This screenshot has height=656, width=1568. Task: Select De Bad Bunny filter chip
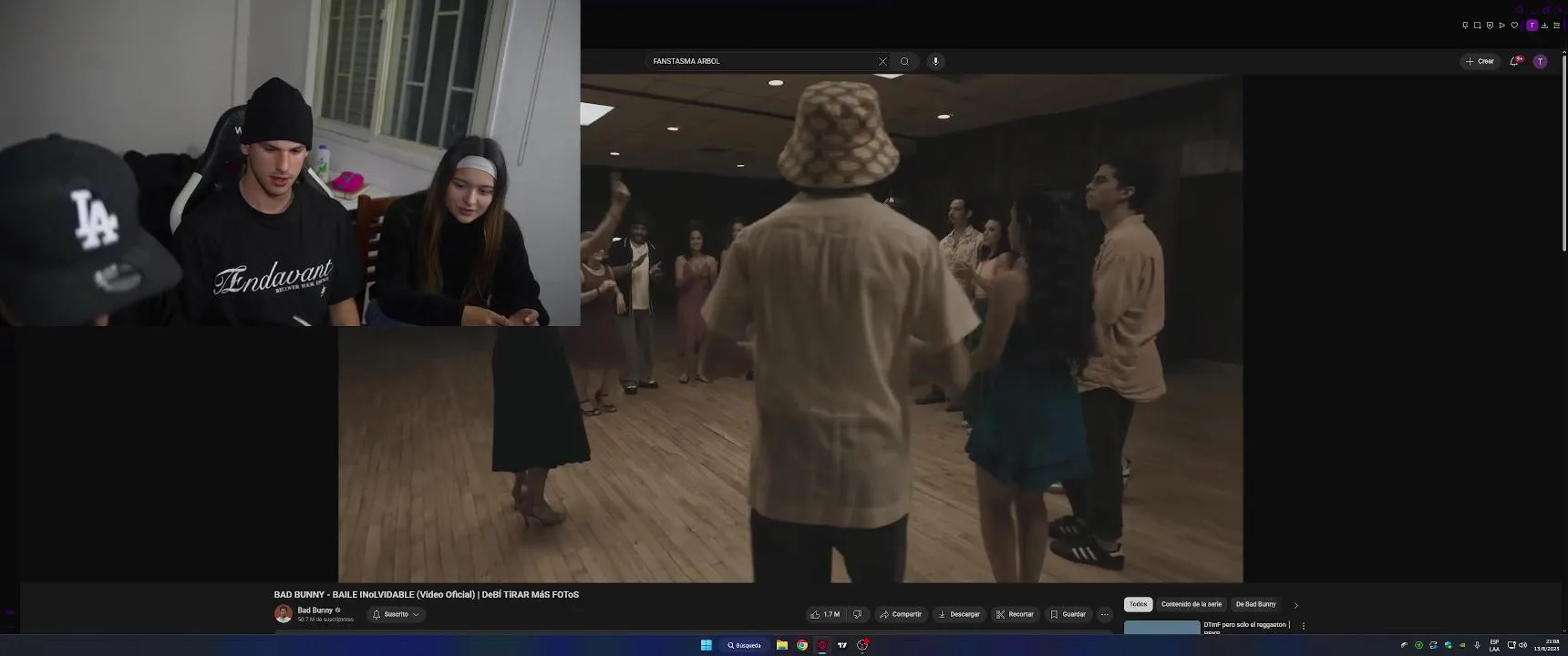(x=1255, y=604)
